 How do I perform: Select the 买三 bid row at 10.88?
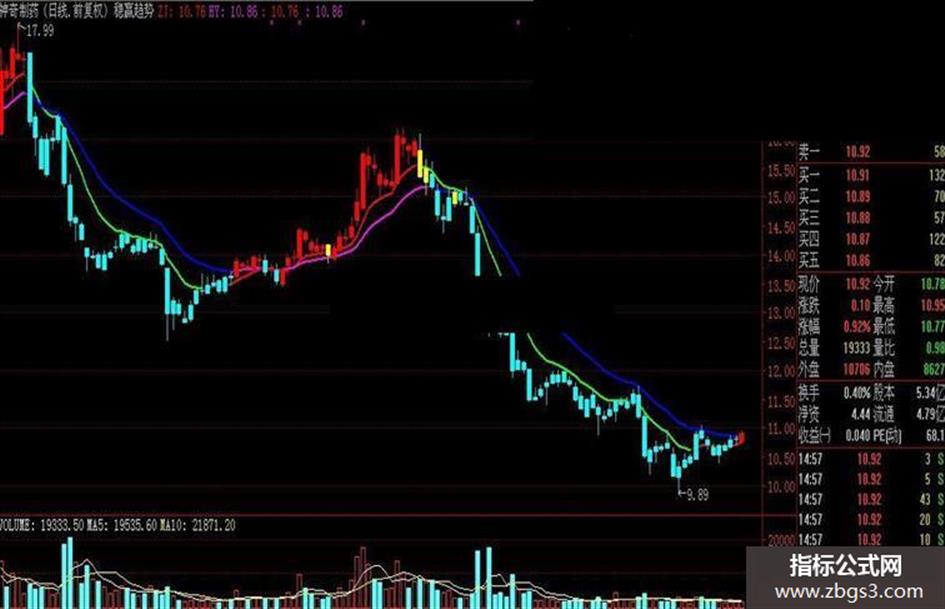(871, 218)
